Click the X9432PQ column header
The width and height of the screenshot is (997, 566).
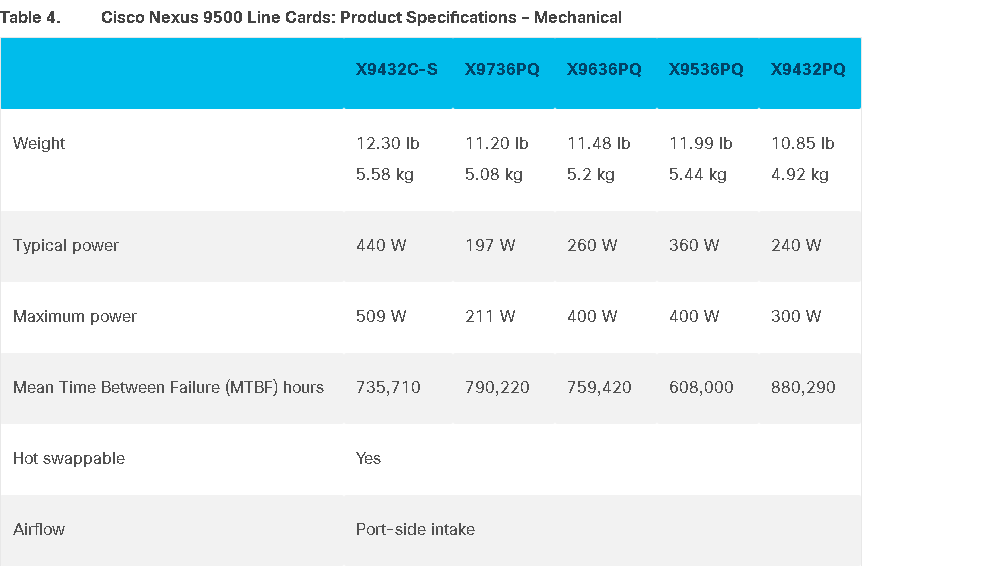tap(808, 69)
